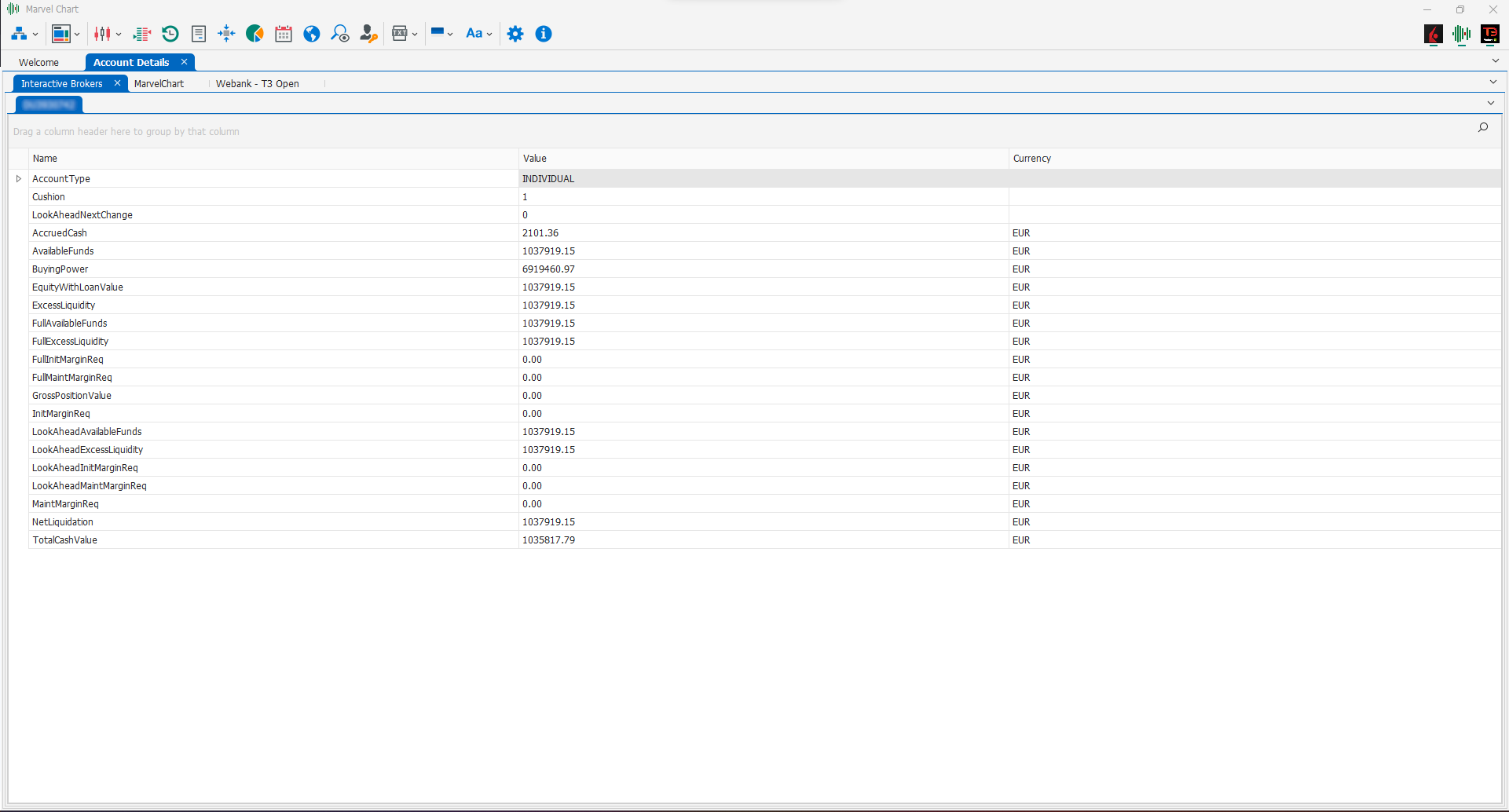Click the red T3 logo icon
1509x812 pixels.
pos(1490,34)
